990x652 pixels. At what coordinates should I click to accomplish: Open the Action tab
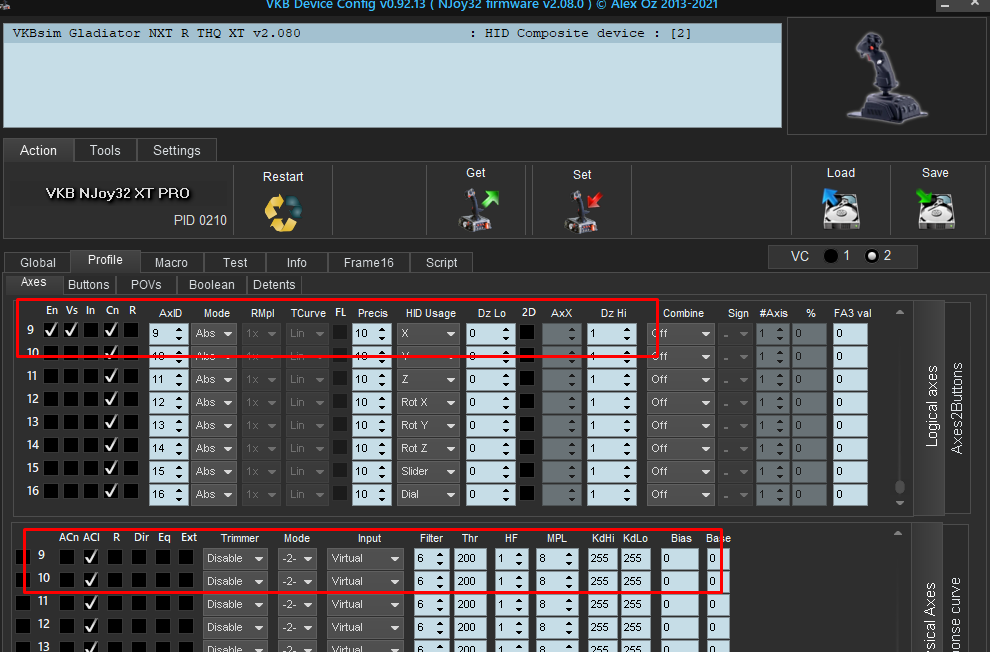[x=39, y=150]
